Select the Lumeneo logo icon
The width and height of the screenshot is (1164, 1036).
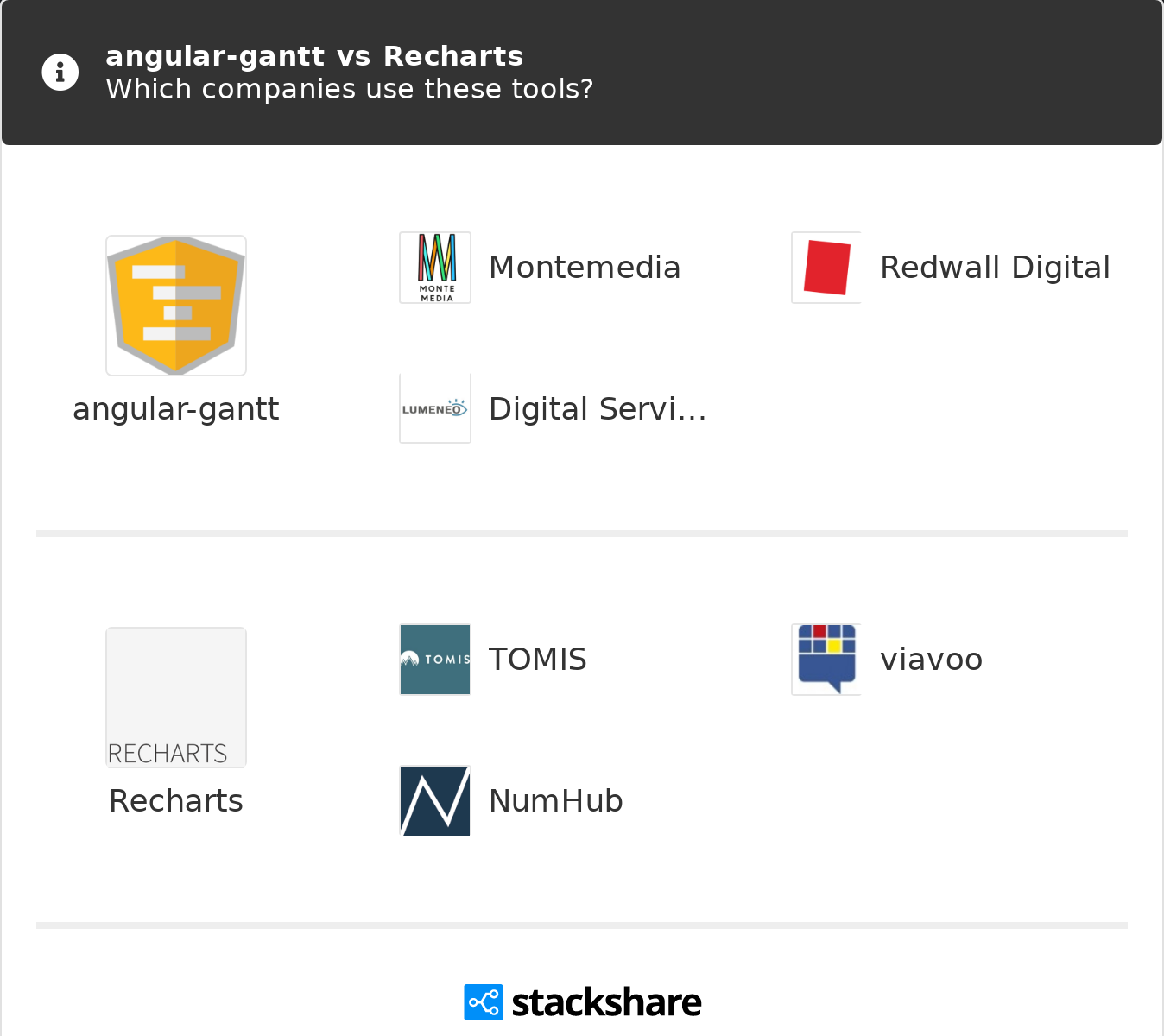coord(435,408)
